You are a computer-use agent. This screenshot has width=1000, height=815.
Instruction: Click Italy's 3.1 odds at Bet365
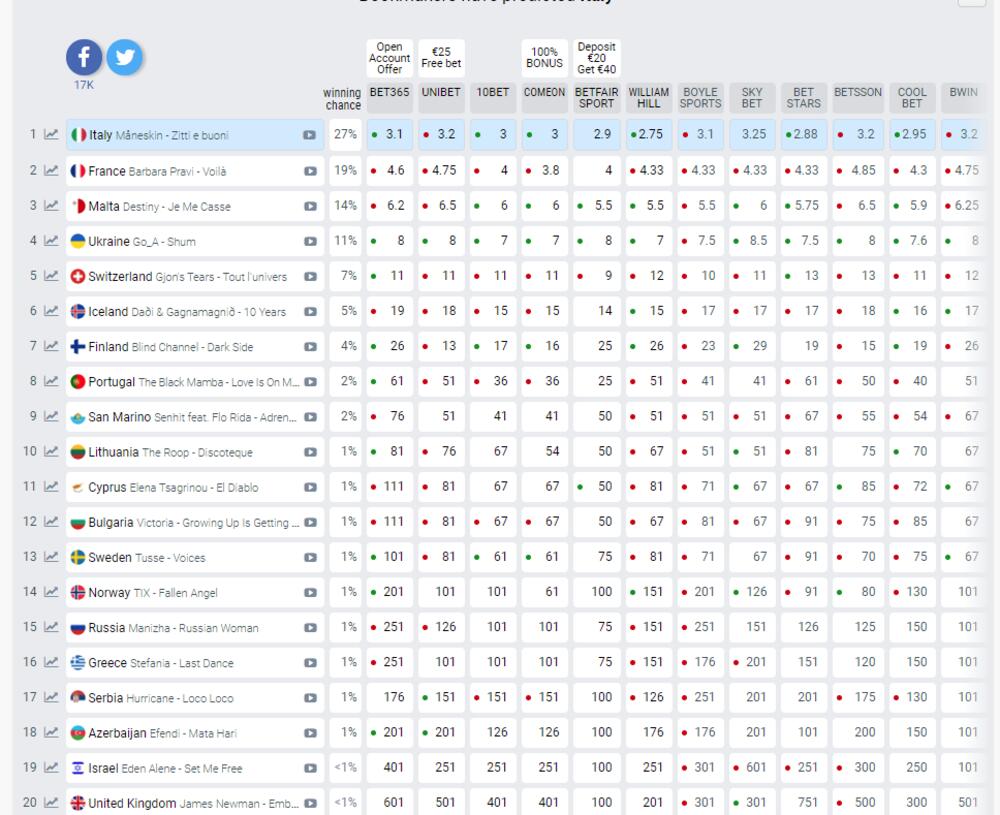[389, 135]
